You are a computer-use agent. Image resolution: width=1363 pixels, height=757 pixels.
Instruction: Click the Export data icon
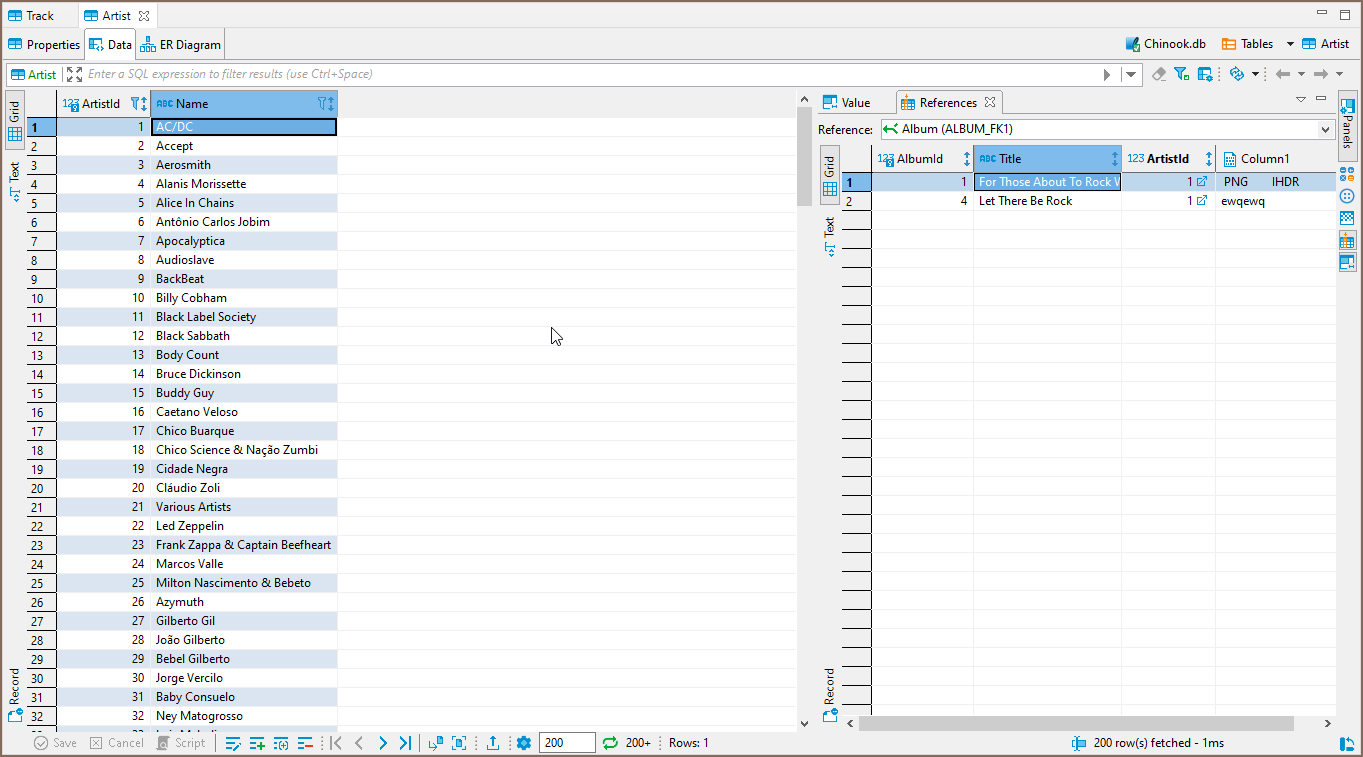[493, 743]
